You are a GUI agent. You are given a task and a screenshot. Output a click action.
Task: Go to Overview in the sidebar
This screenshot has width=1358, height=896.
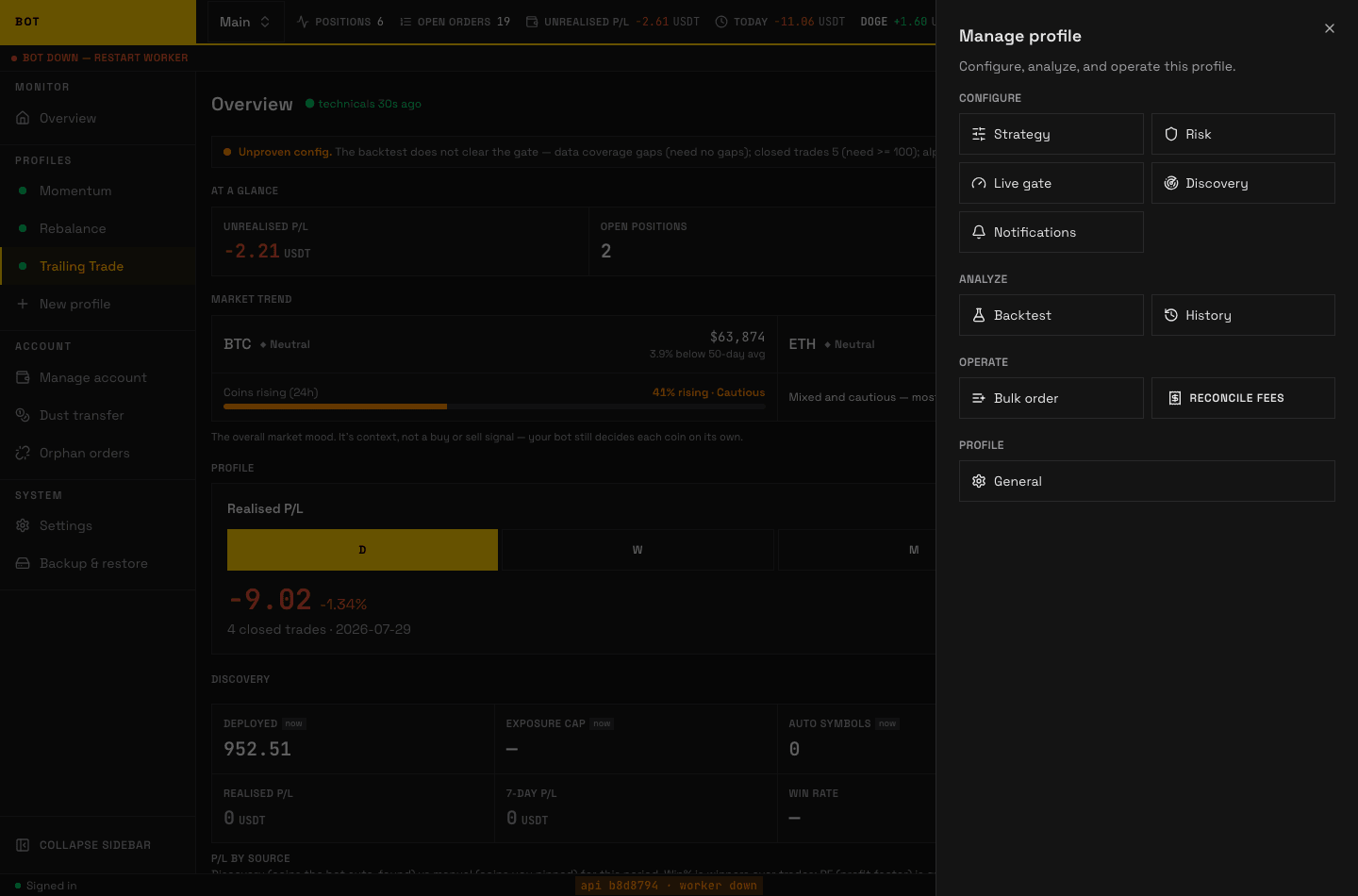tap(98, 118)
